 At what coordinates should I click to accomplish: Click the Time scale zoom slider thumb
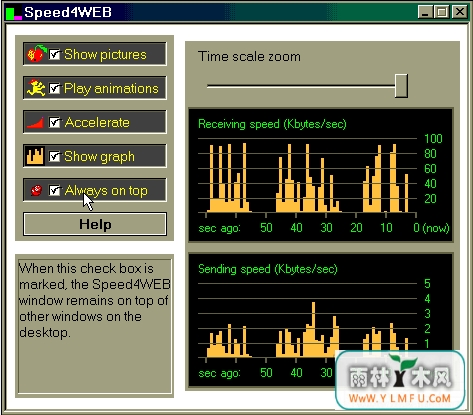(401, 86)
